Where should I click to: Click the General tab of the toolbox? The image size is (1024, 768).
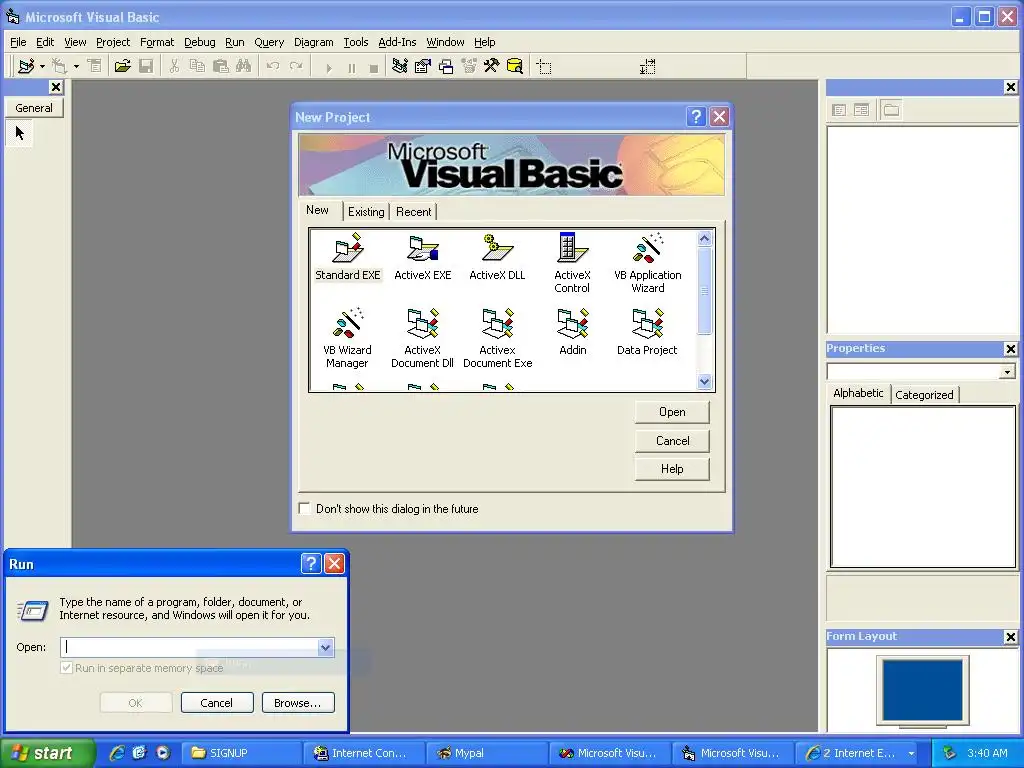(34, 108)
